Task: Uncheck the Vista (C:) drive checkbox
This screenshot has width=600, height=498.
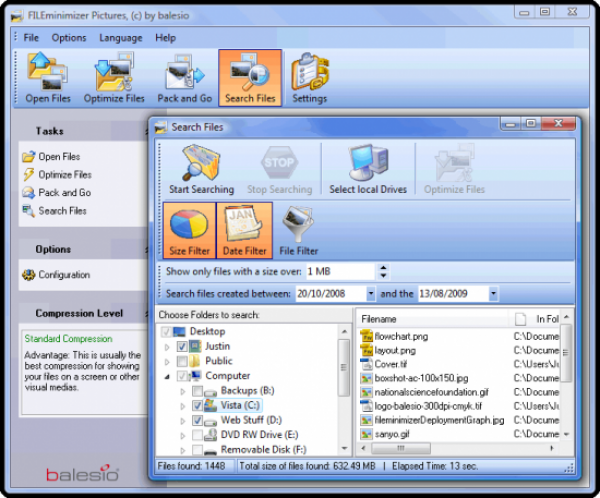Action: click(197, 405)
